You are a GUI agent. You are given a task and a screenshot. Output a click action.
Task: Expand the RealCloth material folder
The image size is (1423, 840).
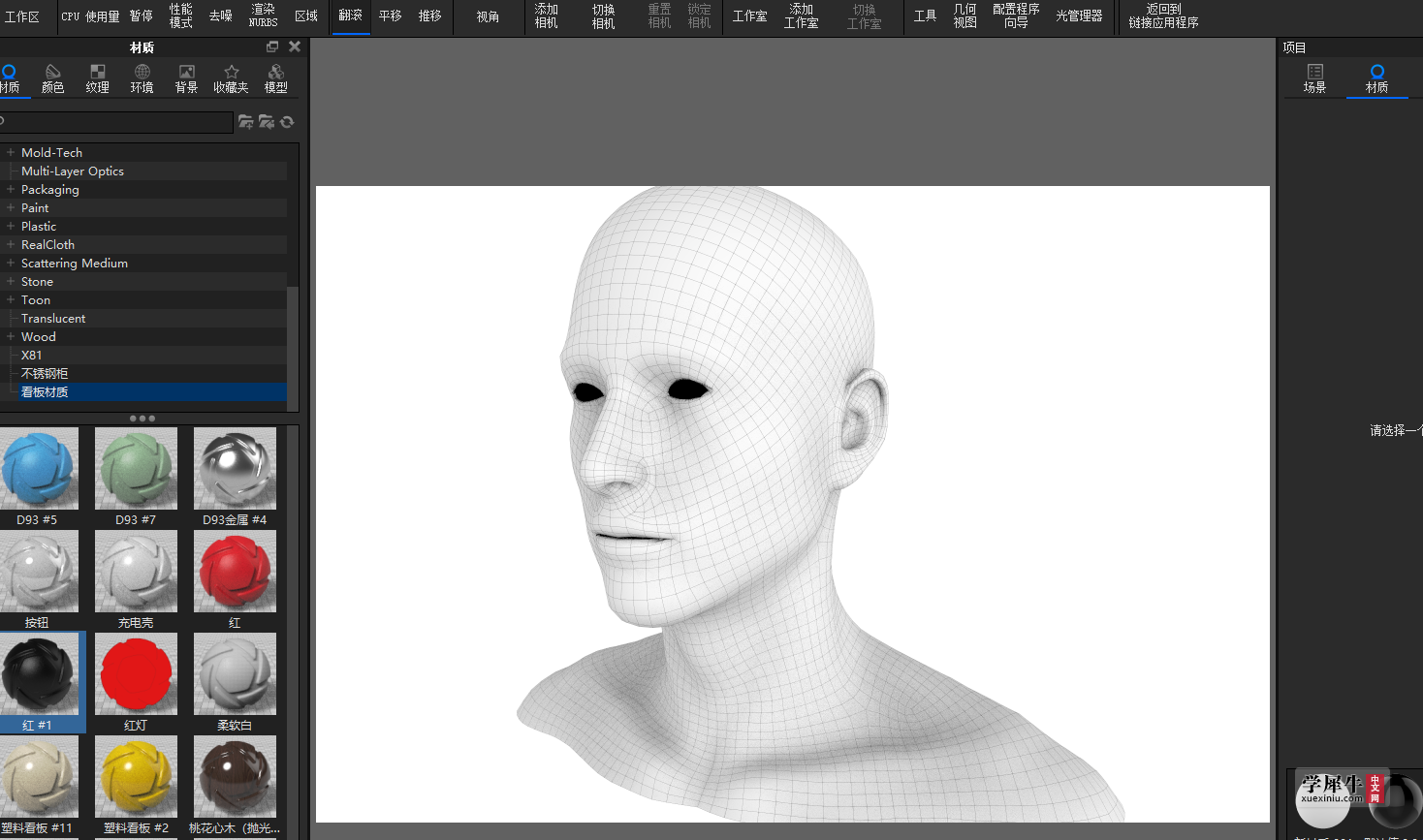point(11,244)
